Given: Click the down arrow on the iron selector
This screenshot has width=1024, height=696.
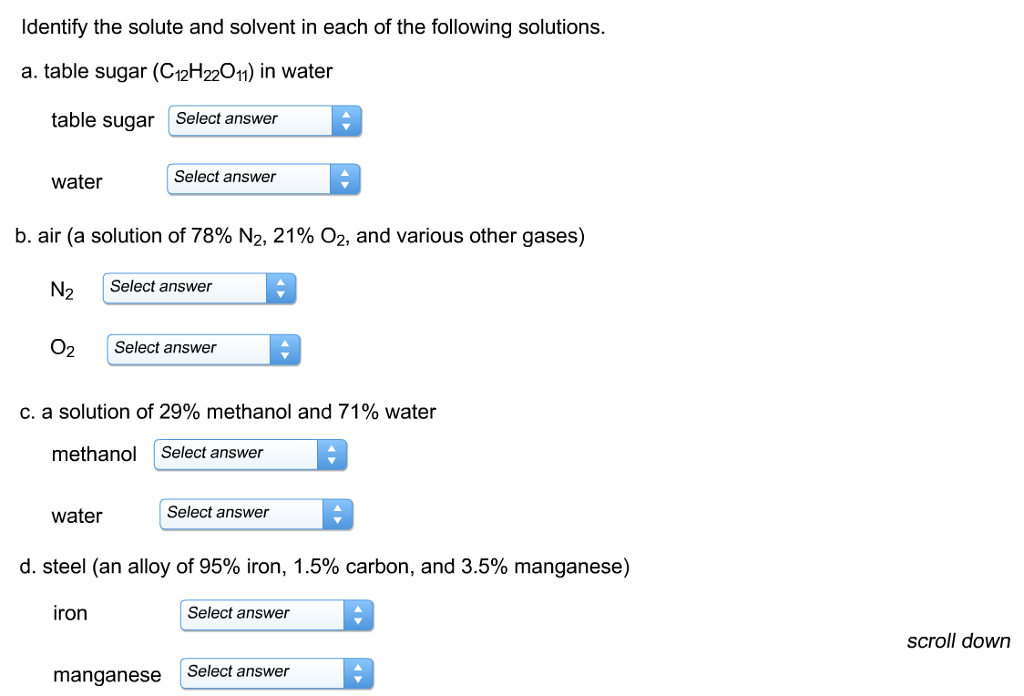Looking at the screenshot, I should click(x=358, y=620).
